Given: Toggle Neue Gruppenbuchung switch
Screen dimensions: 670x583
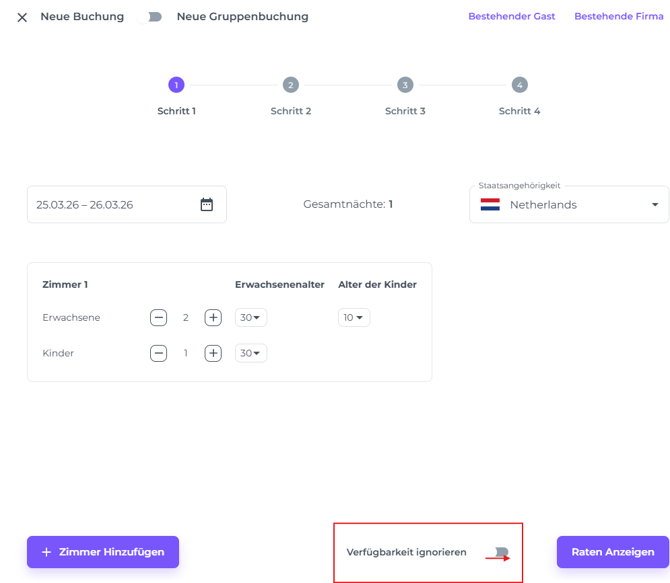Looking at the screenshot, I should pyautogui.click(x=154, y=17).
